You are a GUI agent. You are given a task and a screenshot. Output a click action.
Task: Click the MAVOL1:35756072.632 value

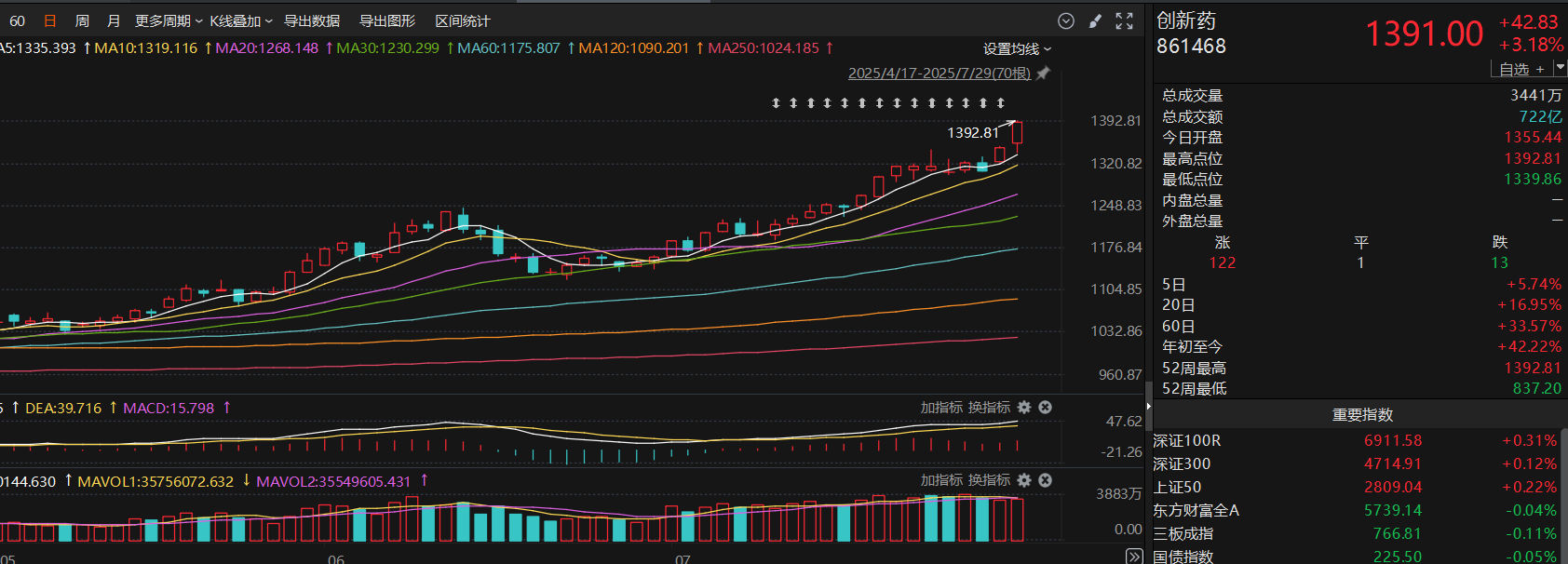click(x=155, y=481)
